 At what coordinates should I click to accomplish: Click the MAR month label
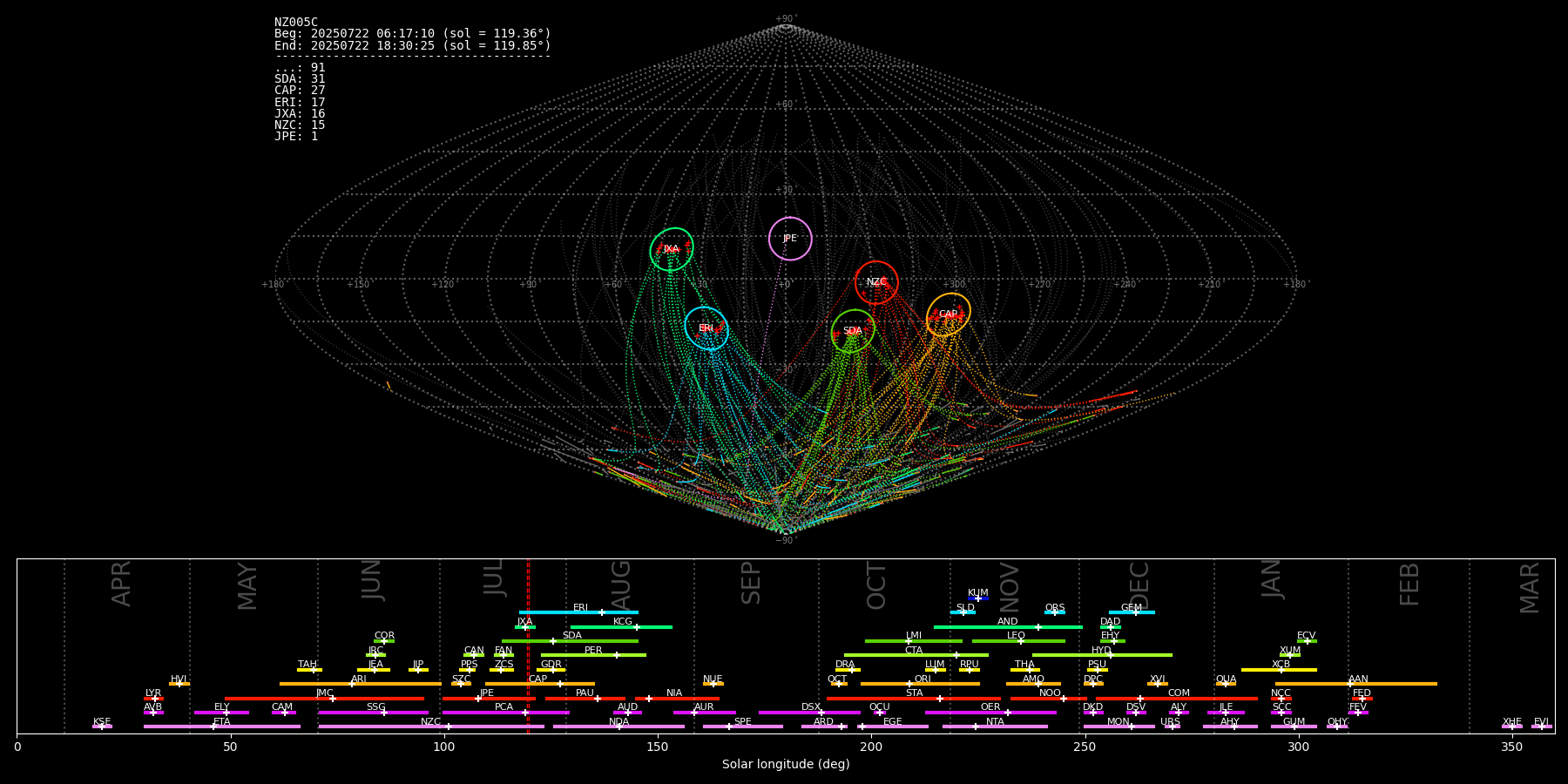[1530, 587]
